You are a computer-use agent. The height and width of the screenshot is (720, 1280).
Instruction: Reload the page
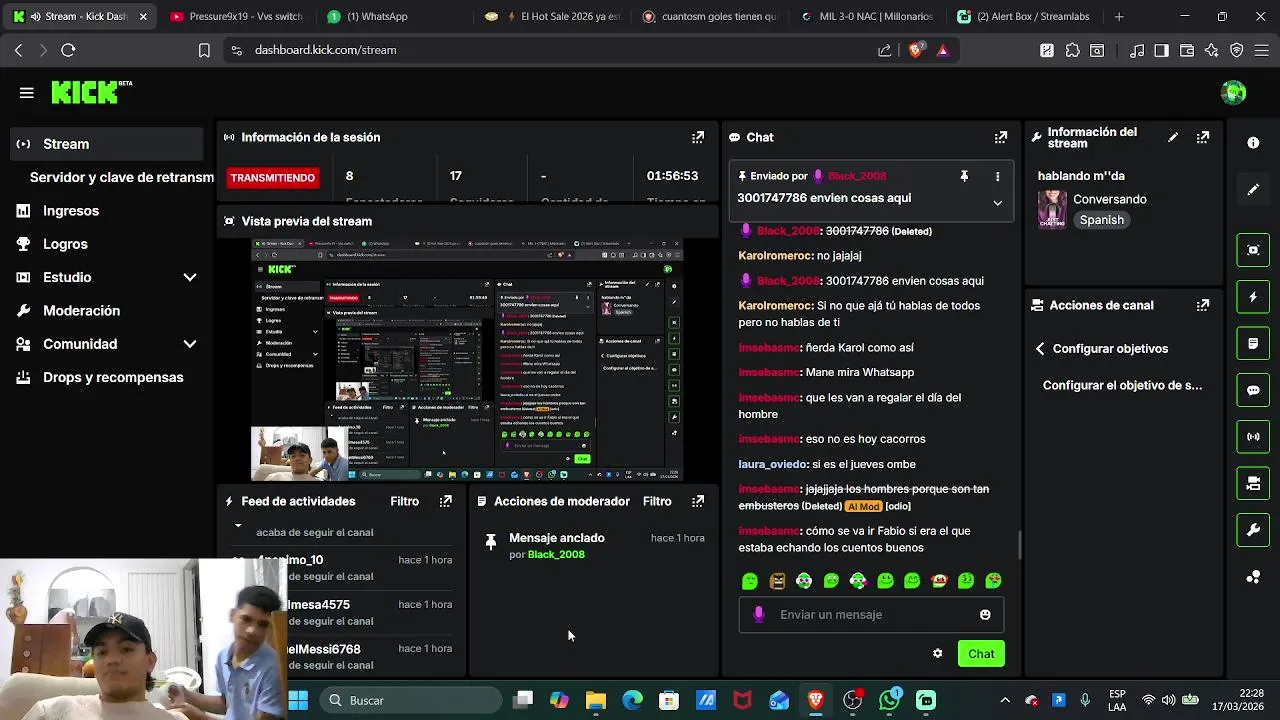pos(68,50)
